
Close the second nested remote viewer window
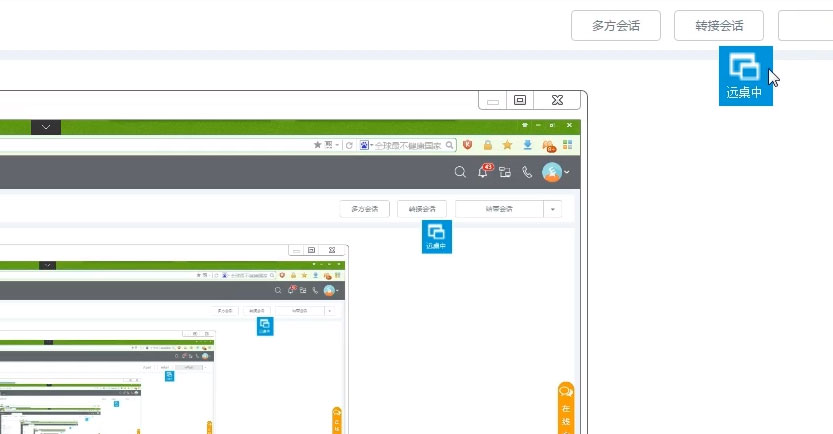(332, 250)
